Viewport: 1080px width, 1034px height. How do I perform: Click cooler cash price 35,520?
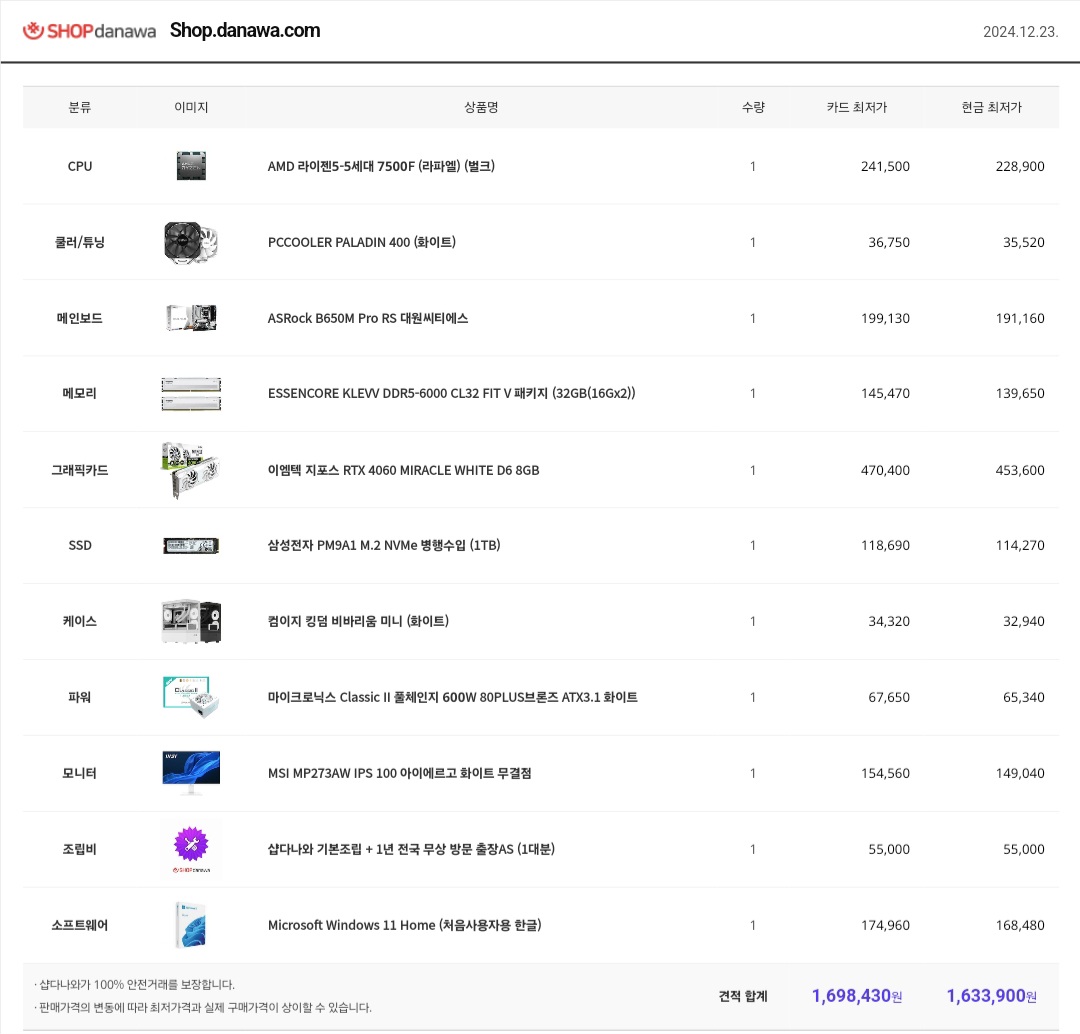(x=1024, y=242)
